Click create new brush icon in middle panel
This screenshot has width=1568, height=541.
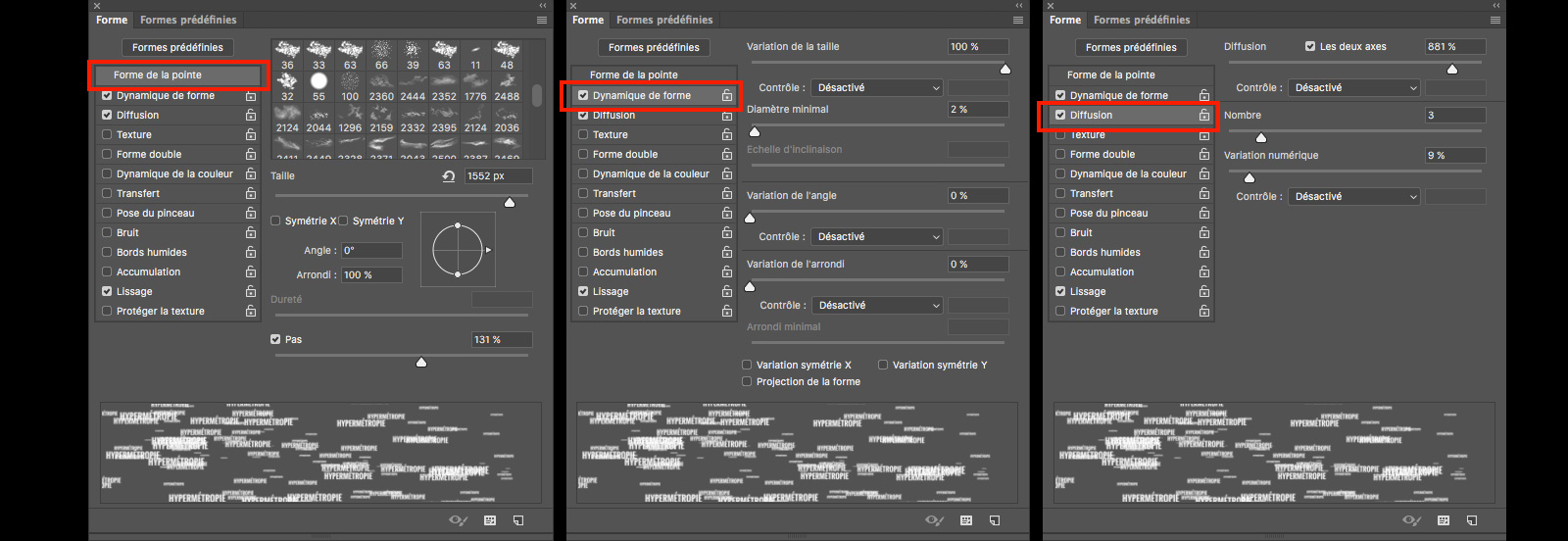coord(995,520)
